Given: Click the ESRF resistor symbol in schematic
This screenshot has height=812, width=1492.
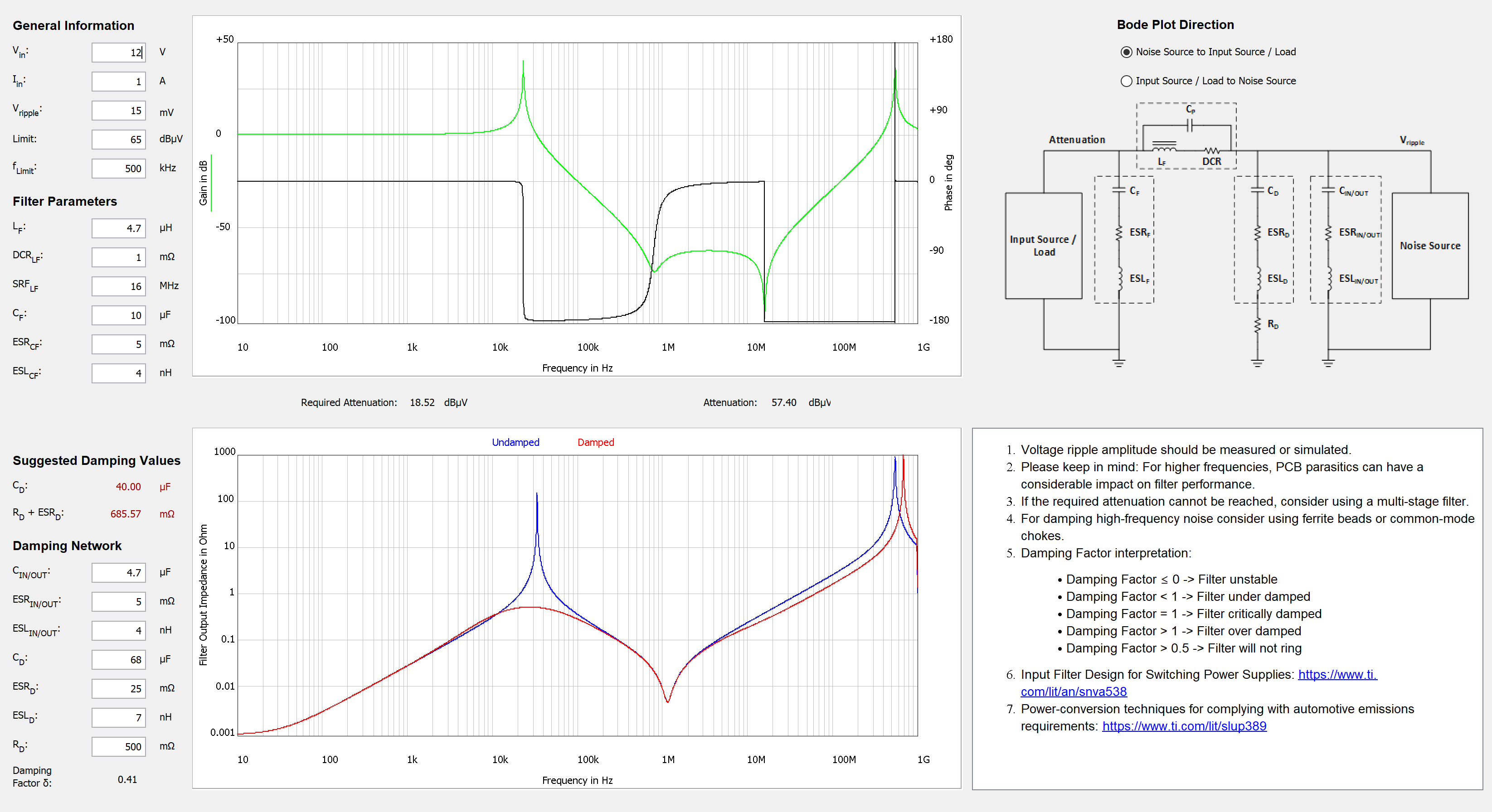Looking at the screenshot, I should pos(1118,232).
